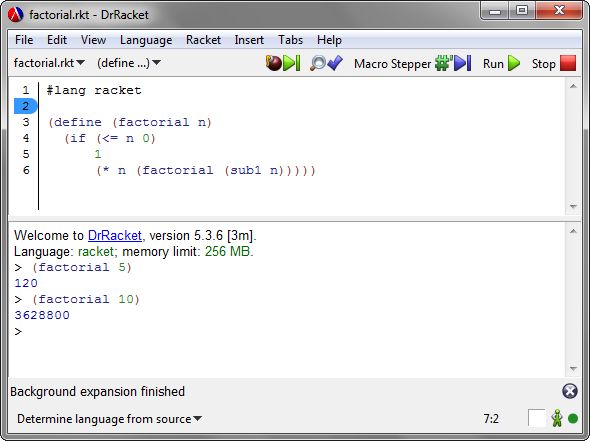
Task: Click the up arrow of the definitions scrollbar
Action: pyautogui.click(x=573, y=87)
